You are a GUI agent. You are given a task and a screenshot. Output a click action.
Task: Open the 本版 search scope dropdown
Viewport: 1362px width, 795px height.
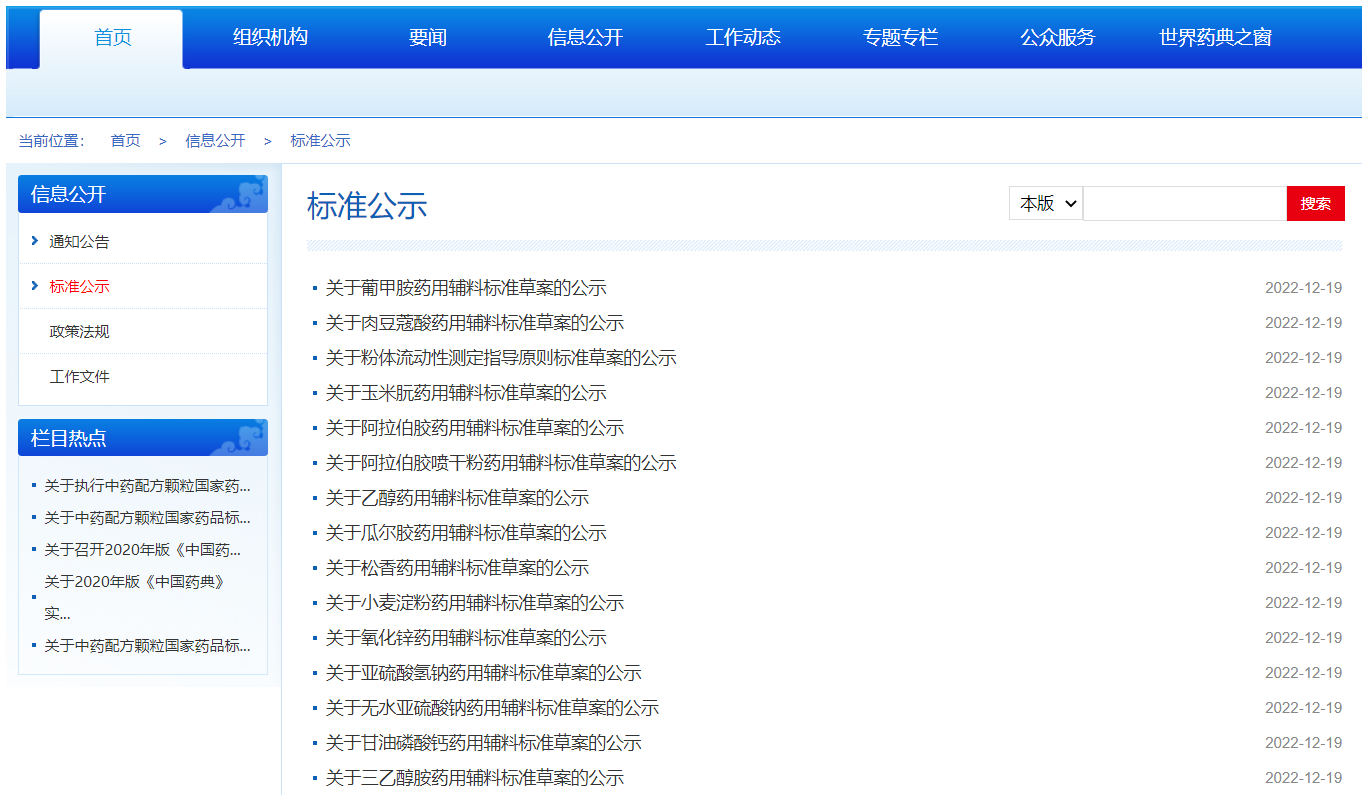(1046, 203)
